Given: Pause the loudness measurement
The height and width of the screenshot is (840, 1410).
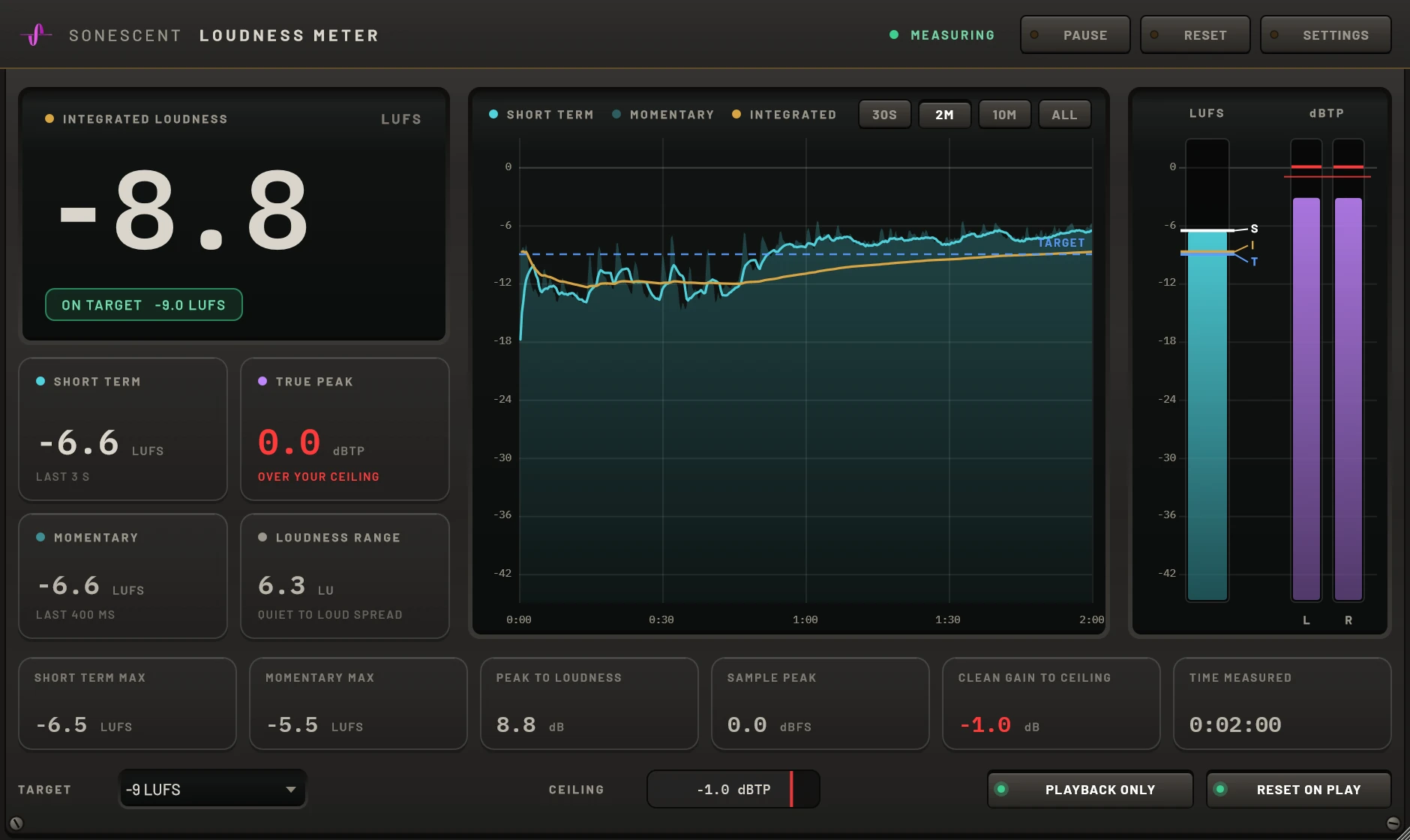Looking at the screenshot, I should pos(1075,35).
